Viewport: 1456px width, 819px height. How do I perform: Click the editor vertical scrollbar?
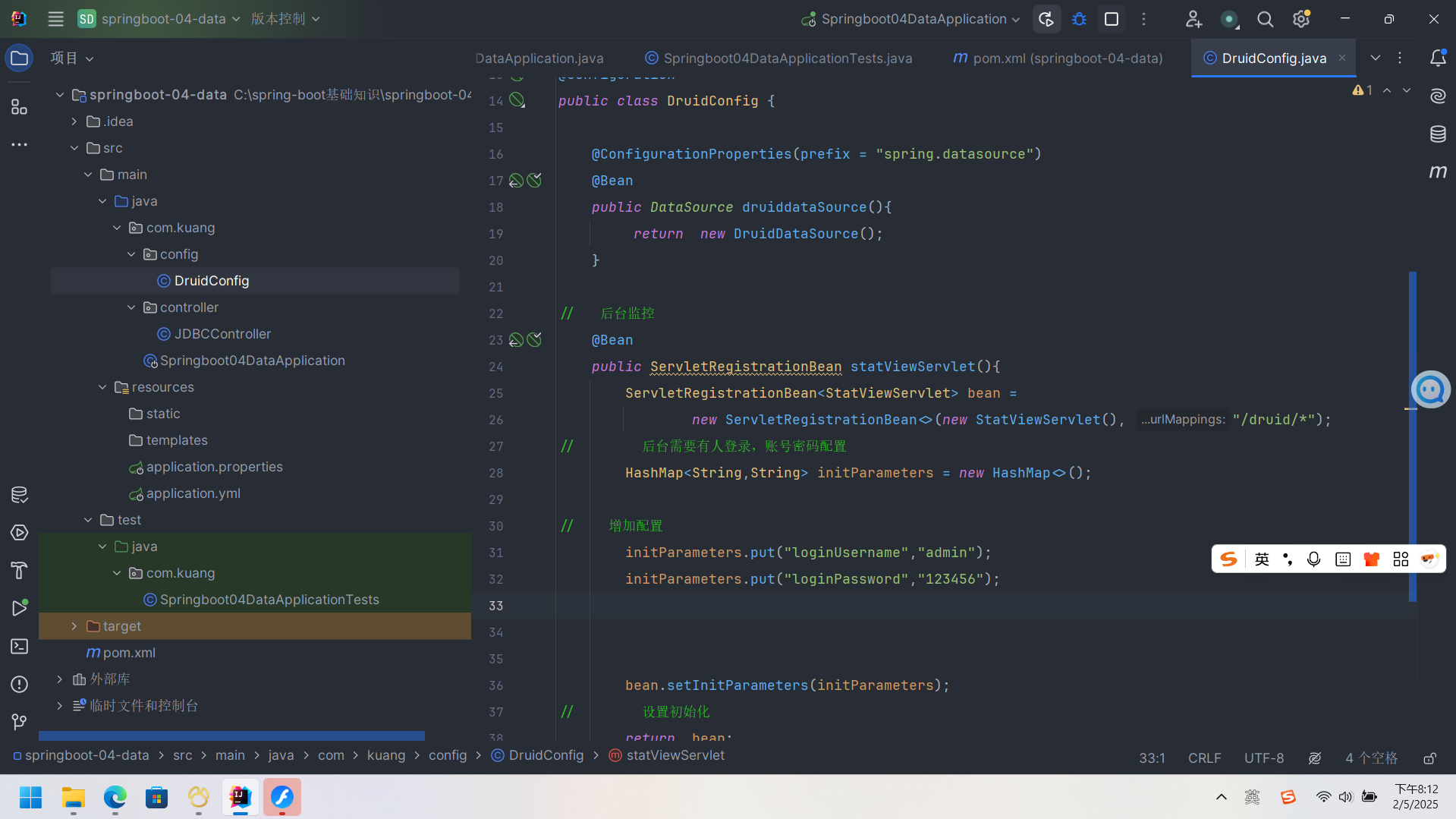point(1413,437)
